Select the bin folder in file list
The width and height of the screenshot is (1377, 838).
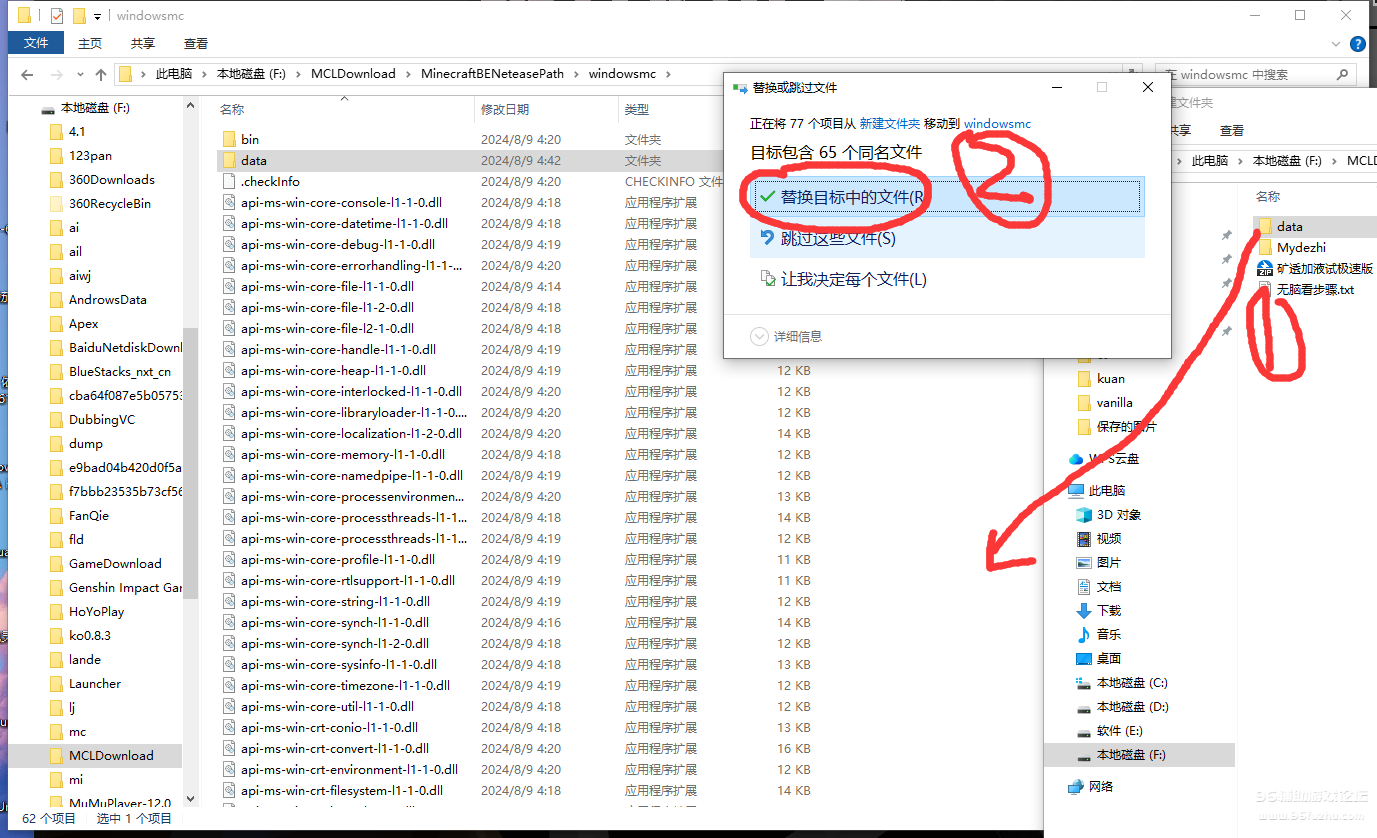tap(249, 139)
